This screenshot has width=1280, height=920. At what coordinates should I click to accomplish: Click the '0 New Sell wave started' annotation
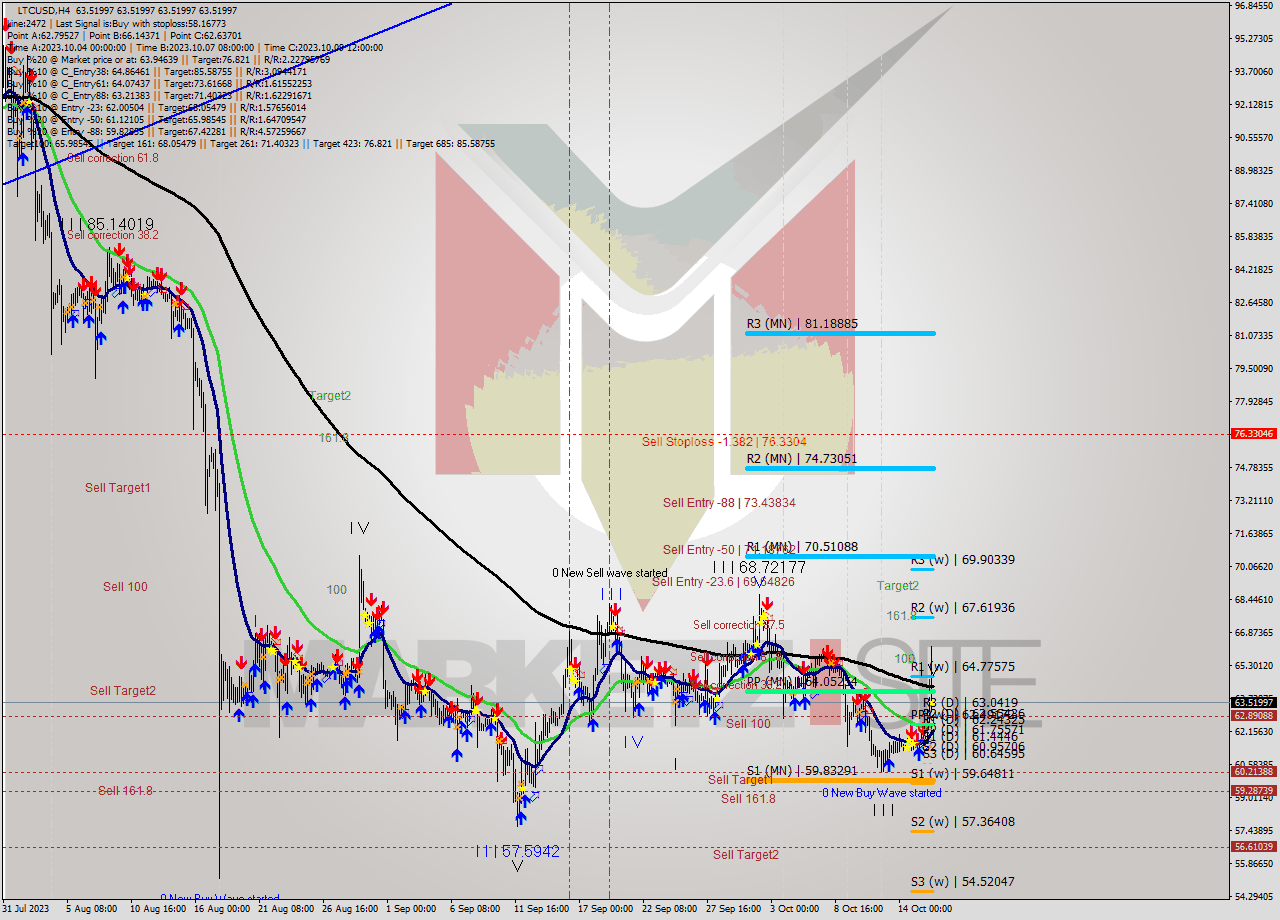tap(610, 573)
